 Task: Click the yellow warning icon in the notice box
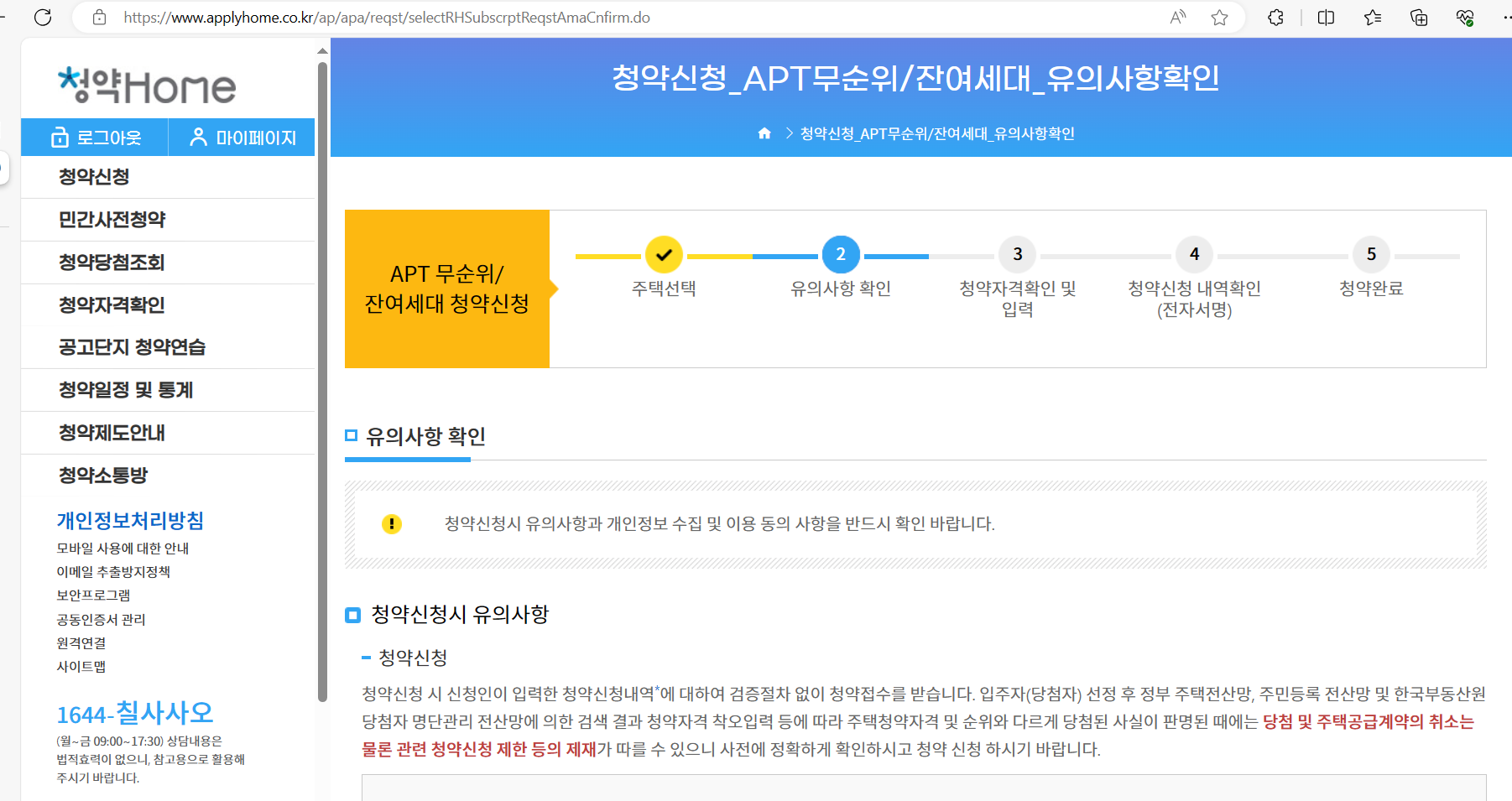(391, 523)
